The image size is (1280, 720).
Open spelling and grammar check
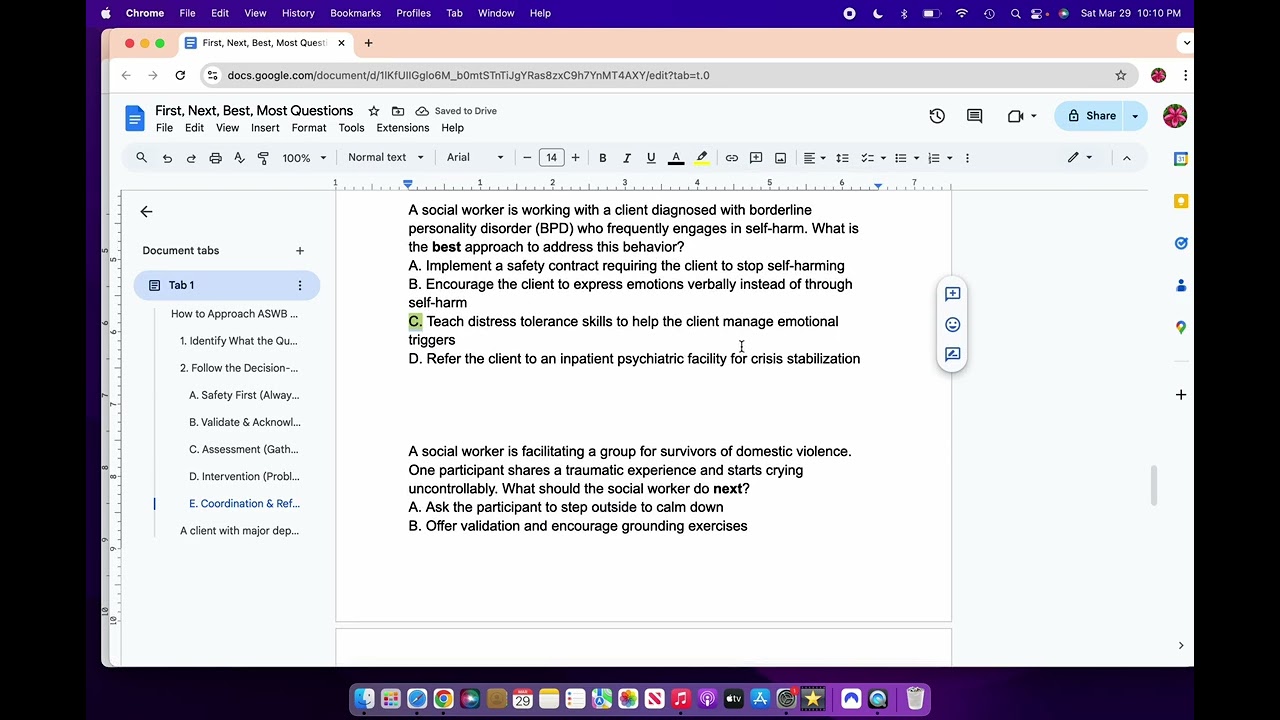tap(239, 158)
